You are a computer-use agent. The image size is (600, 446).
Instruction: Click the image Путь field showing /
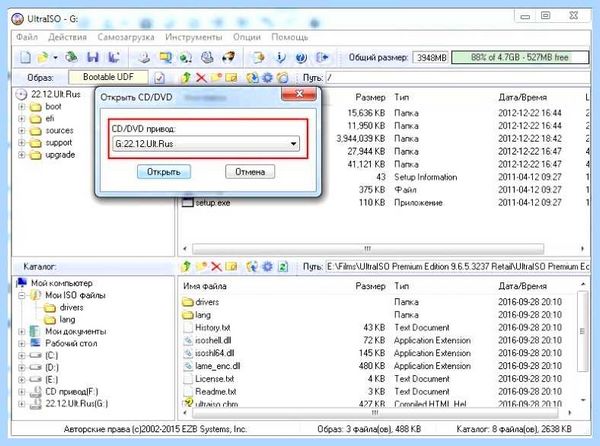[457, 78]
